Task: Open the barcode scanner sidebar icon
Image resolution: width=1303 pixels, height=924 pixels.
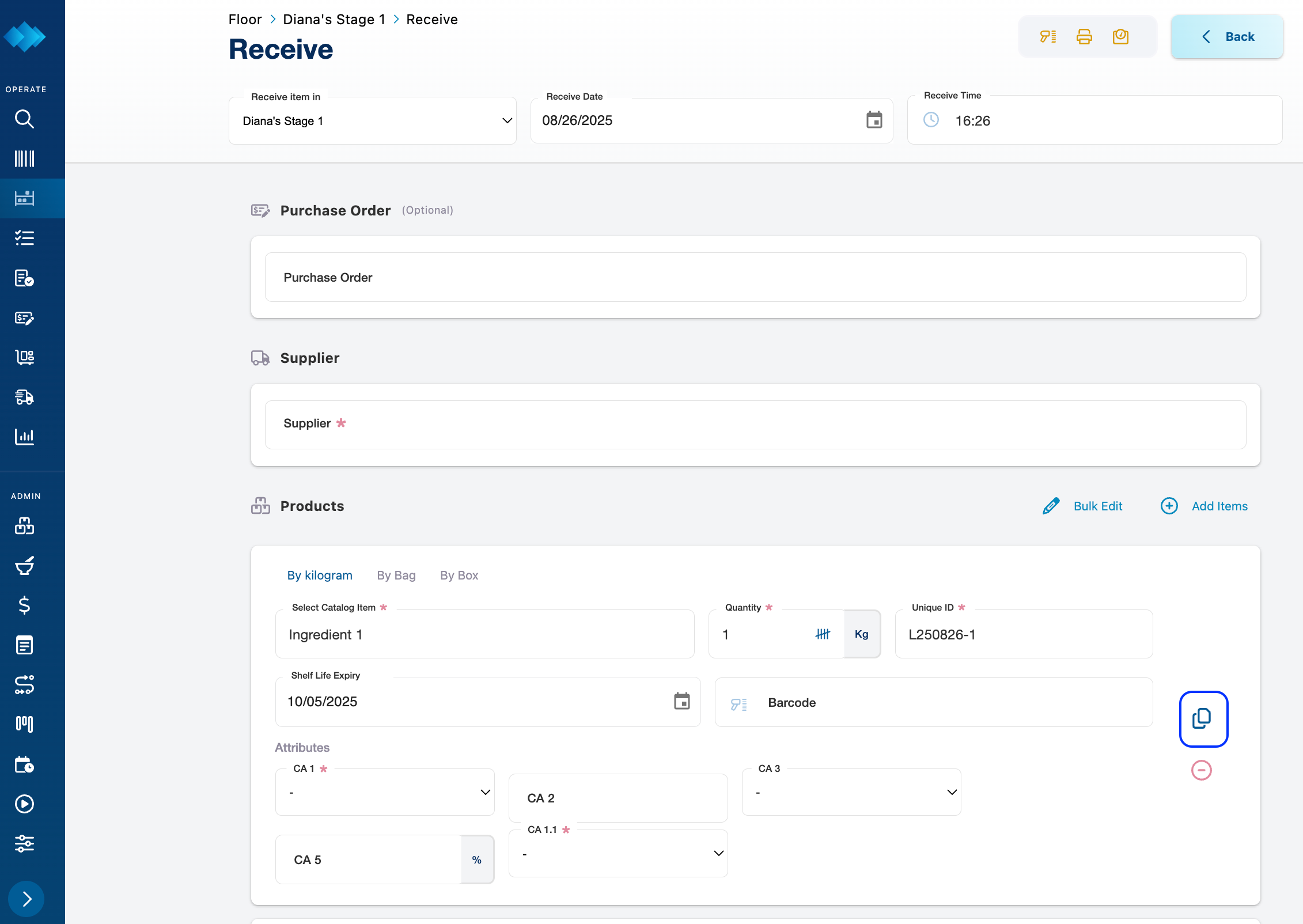Action: [24, 158]
